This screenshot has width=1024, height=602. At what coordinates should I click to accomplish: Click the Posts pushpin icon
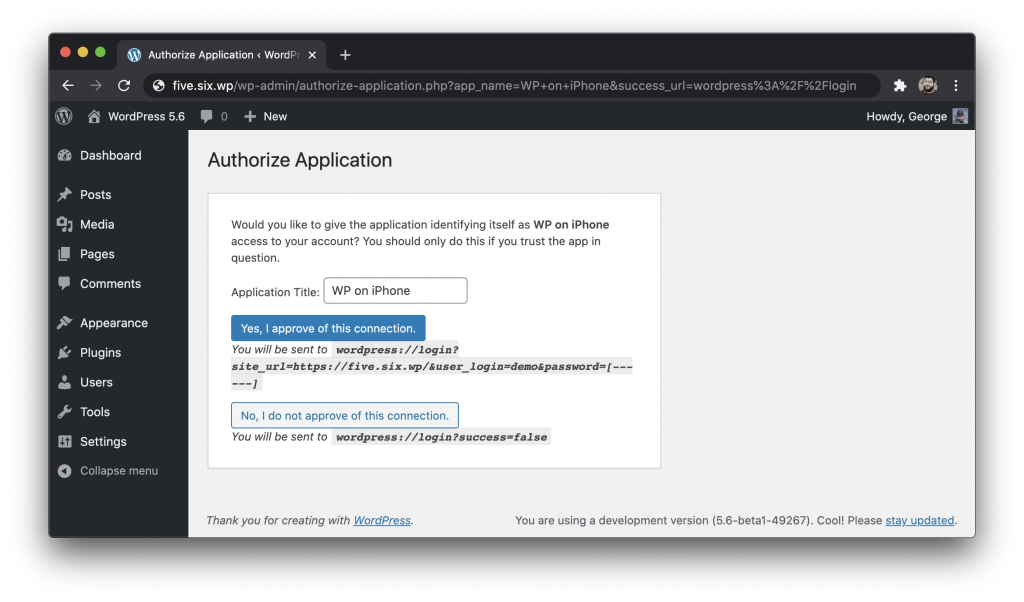[x=64, y=195]
